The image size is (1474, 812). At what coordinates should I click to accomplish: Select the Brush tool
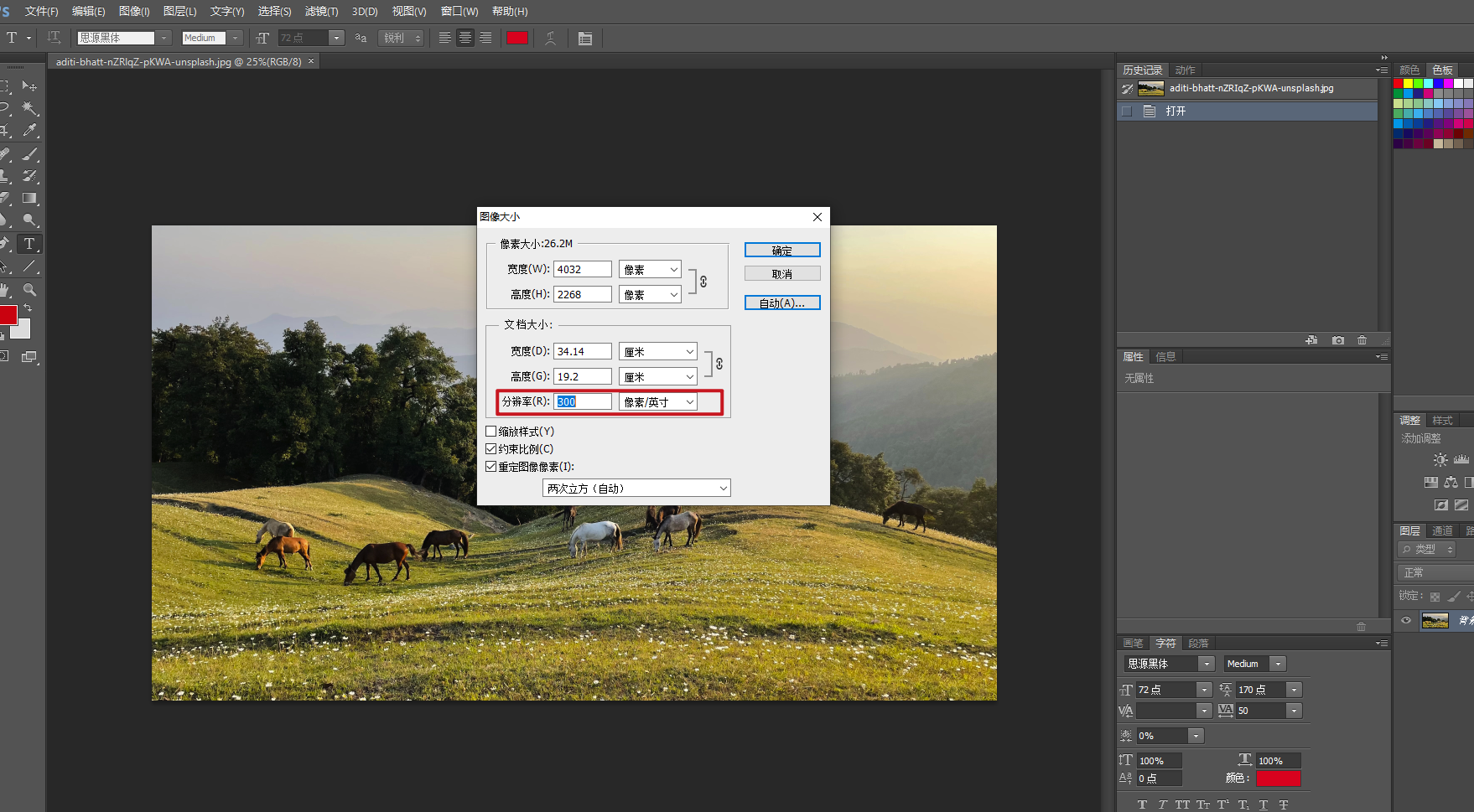point(29,154)
